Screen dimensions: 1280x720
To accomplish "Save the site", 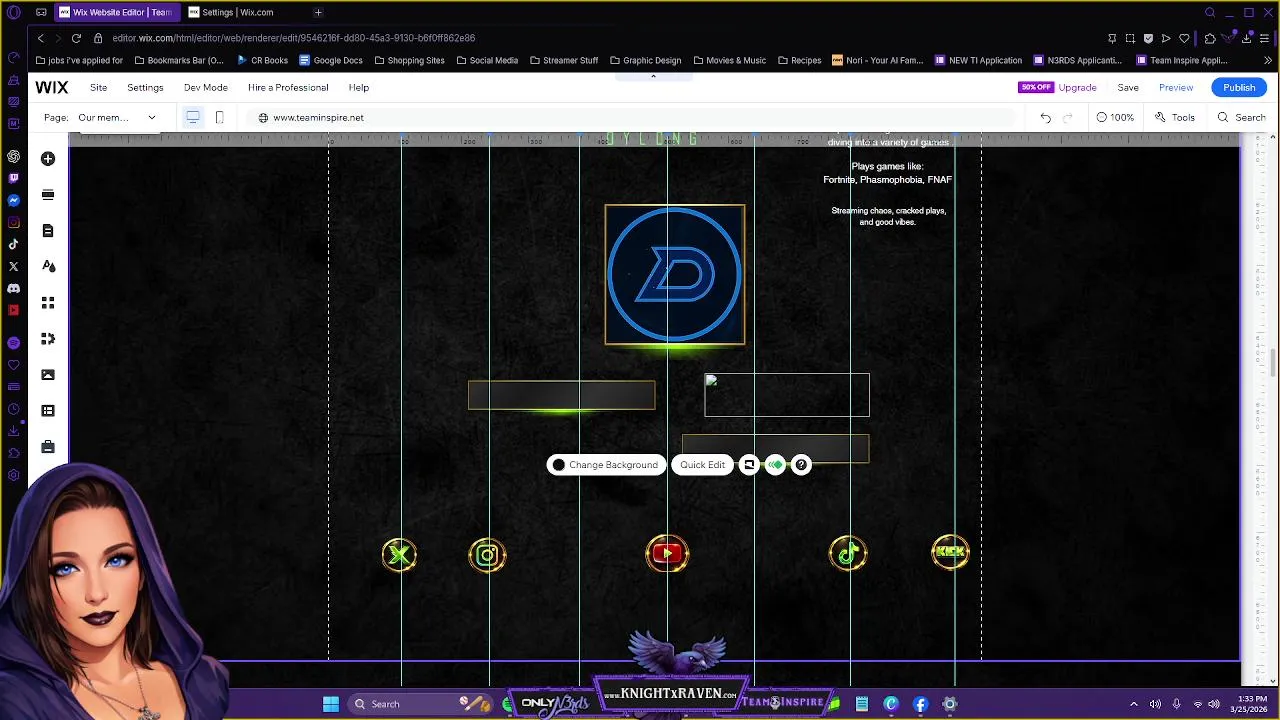I will 1128,88.
